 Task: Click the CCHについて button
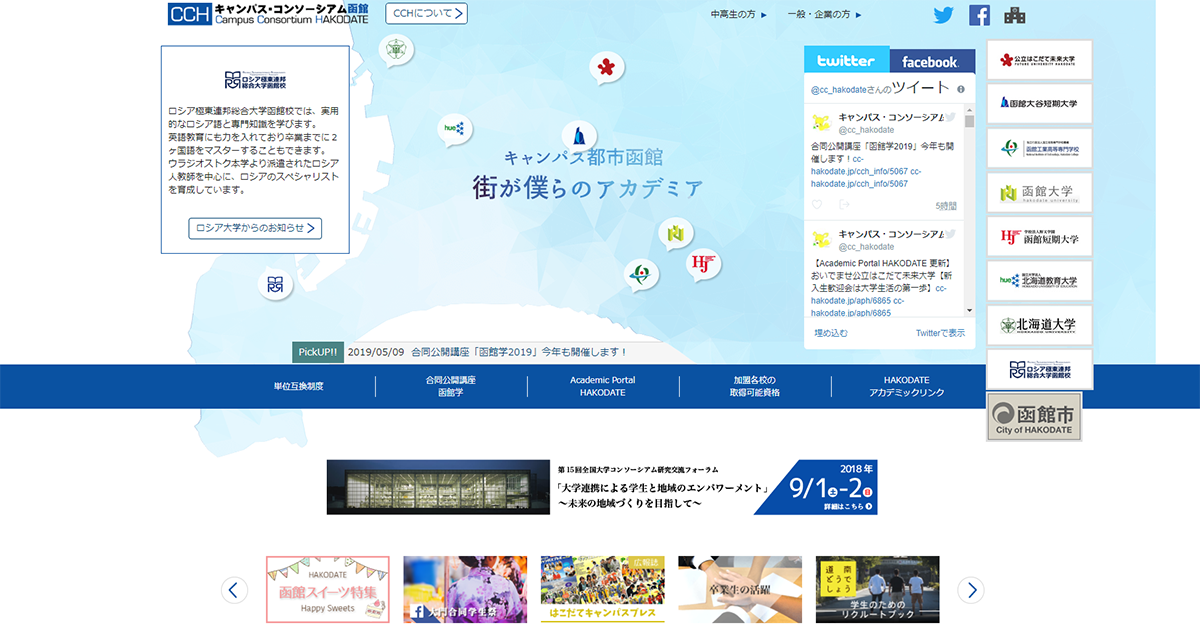427,14
